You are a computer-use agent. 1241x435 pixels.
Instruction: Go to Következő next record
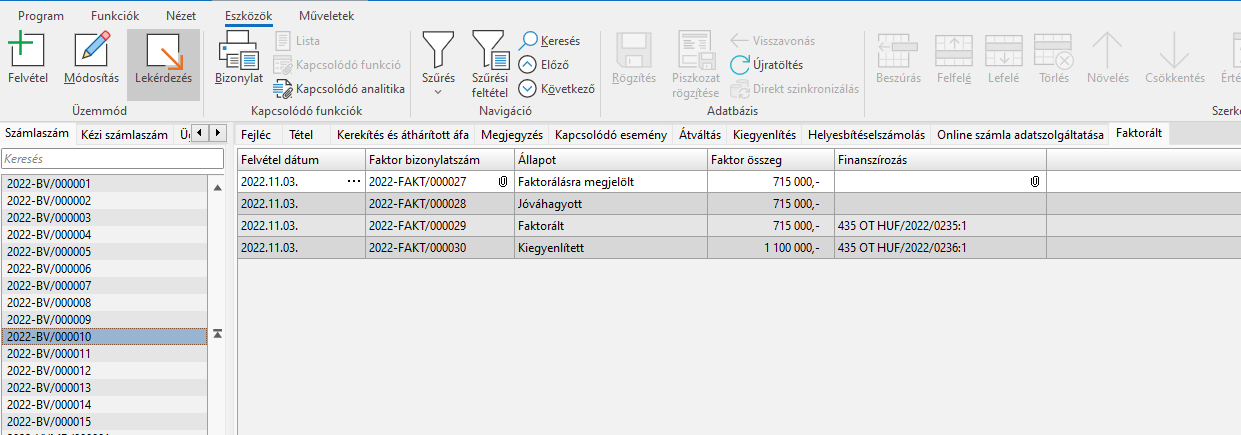coord(529,89)
